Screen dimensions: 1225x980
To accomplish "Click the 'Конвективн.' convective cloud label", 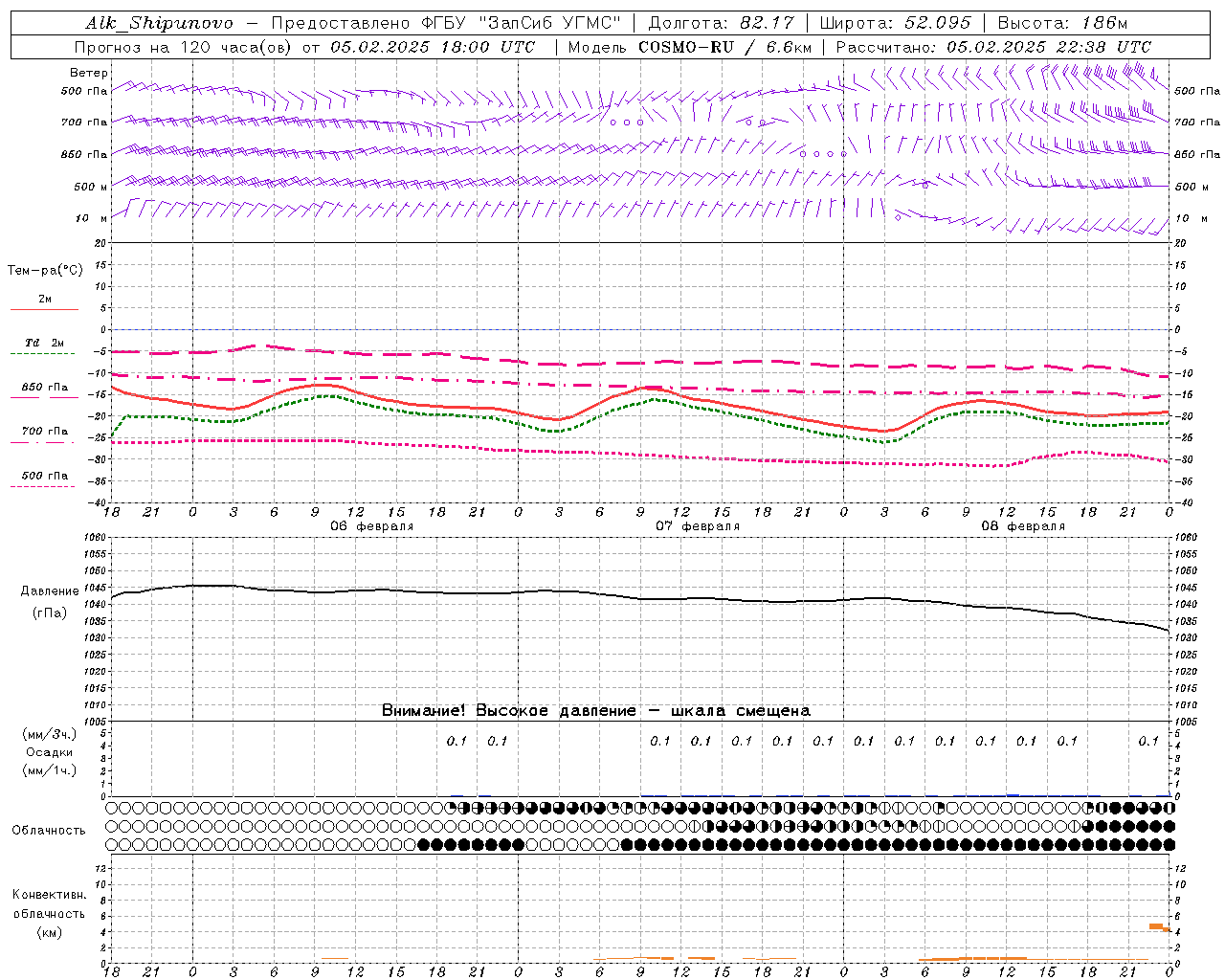I will pos(50,895).
